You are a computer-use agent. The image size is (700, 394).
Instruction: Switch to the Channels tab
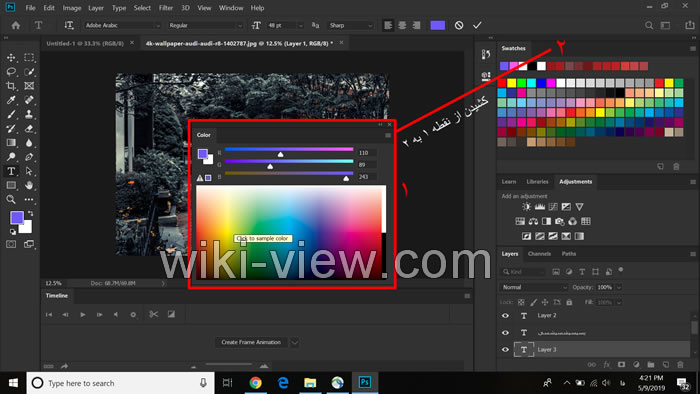click(539, 253)
